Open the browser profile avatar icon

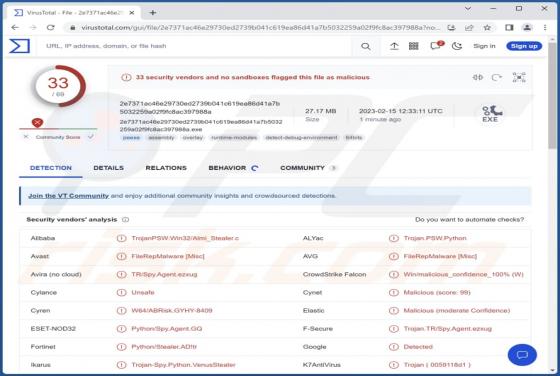pyautogui.click(x=527, y=27)
